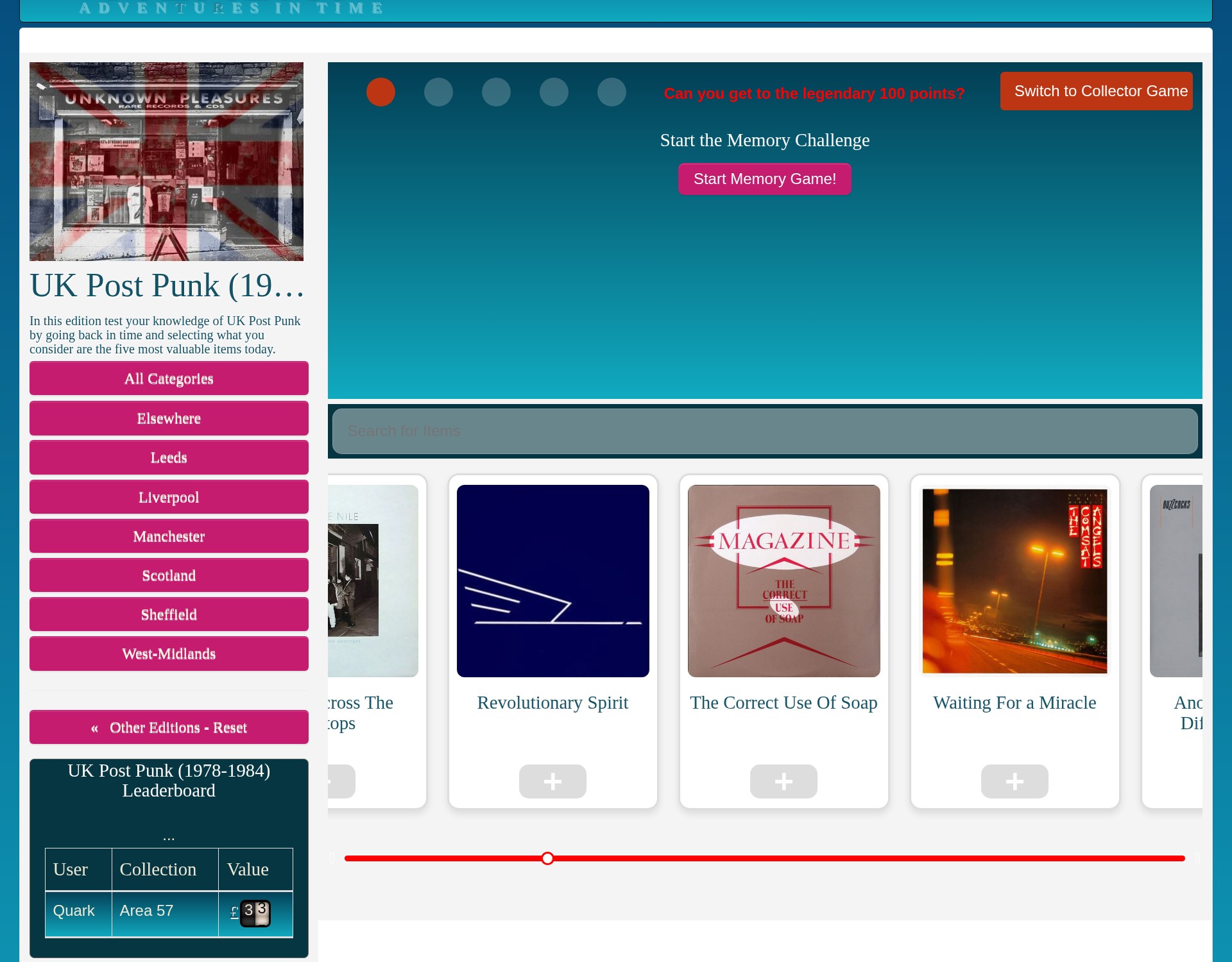Image resolution: width=1232 pixels, height=962 pixels.
Task: Click The Correct Use Of Soap title
Action: (x=783, y=703)
